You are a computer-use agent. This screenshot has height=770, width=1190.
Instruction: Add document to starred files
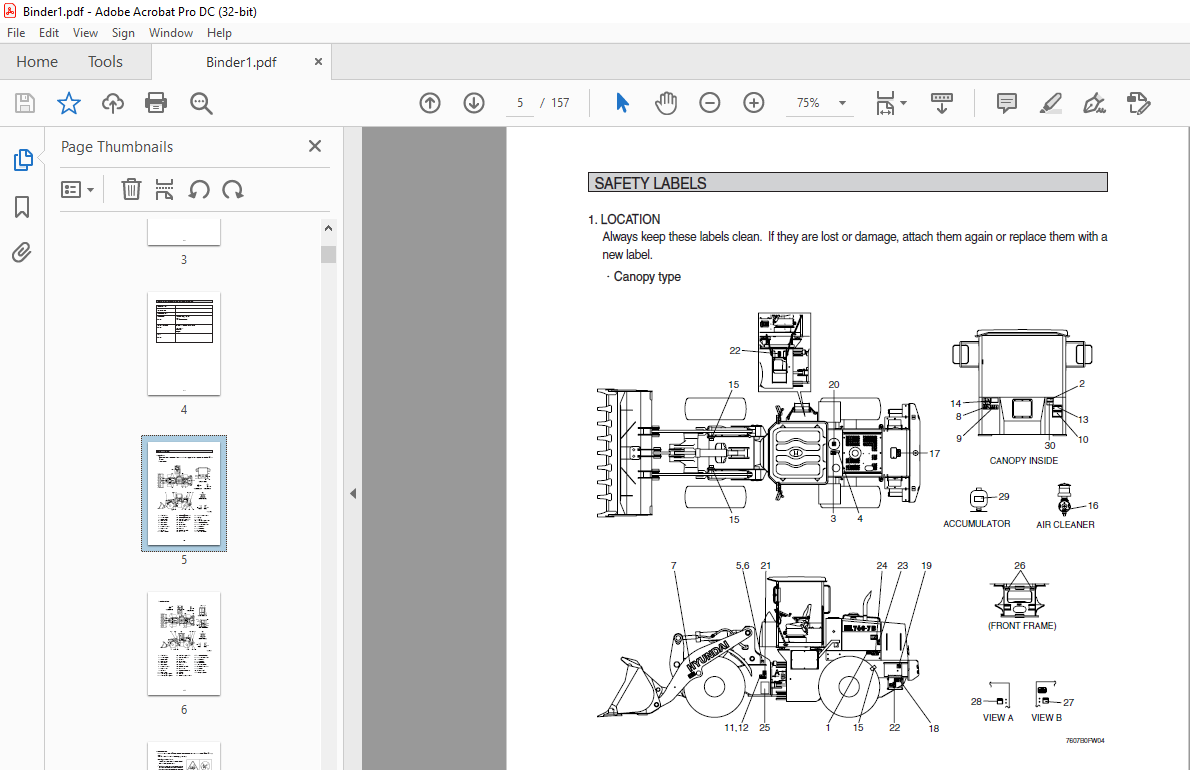pyautogui.click(x=69, y=103)
